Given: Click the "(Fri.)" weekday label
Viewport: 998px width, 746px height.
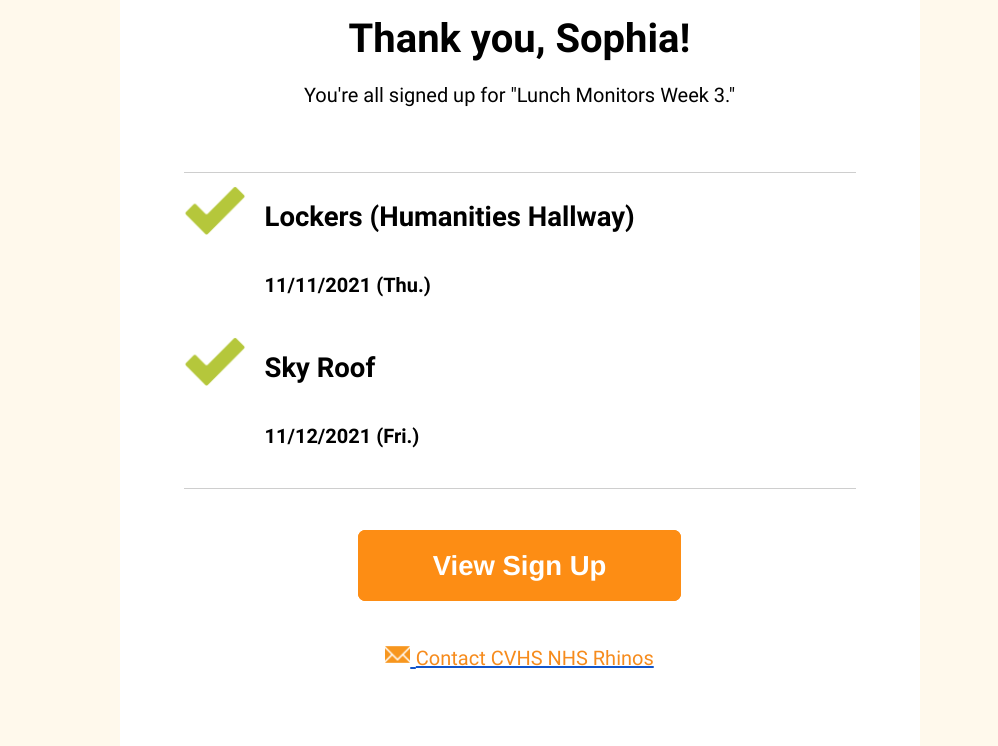Looking at the screenshot, I should coord(398,437).
